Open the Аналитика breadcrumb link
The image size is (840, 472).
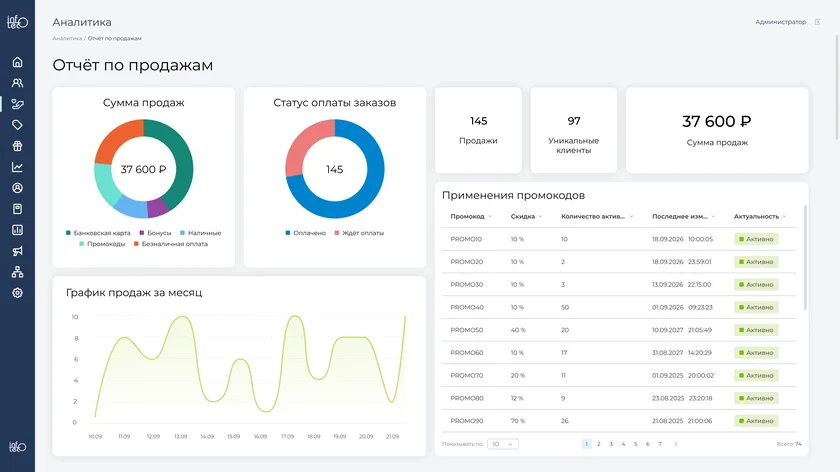(67, 39)
